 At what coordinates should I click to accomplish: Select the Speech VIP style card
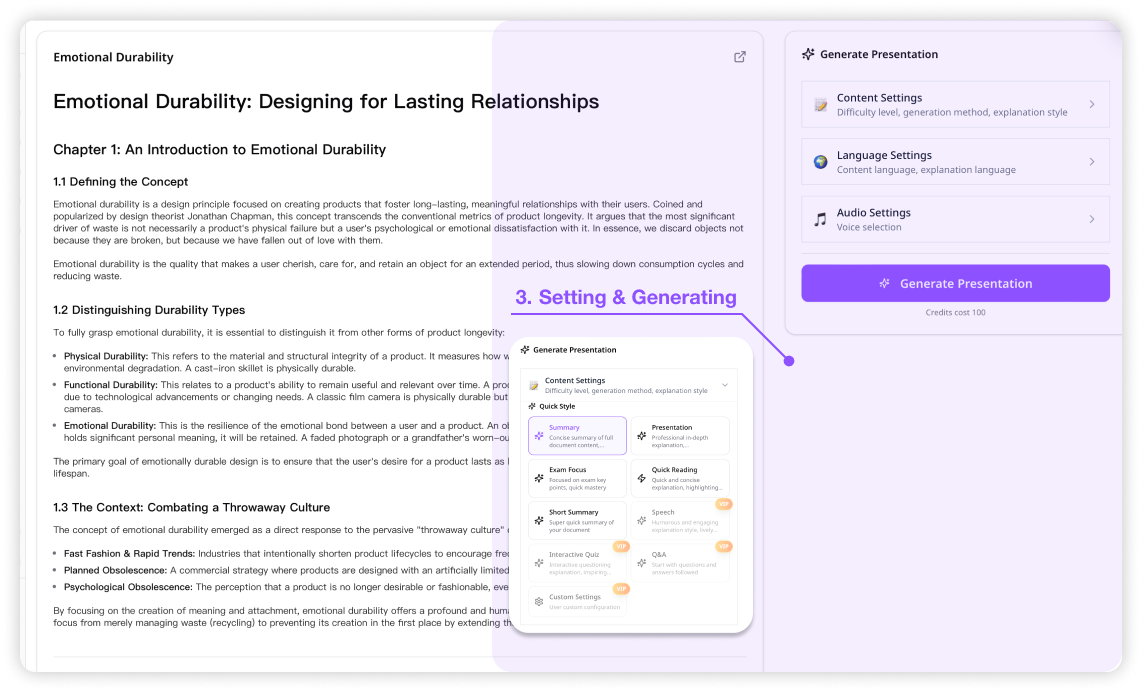(680, 520)
